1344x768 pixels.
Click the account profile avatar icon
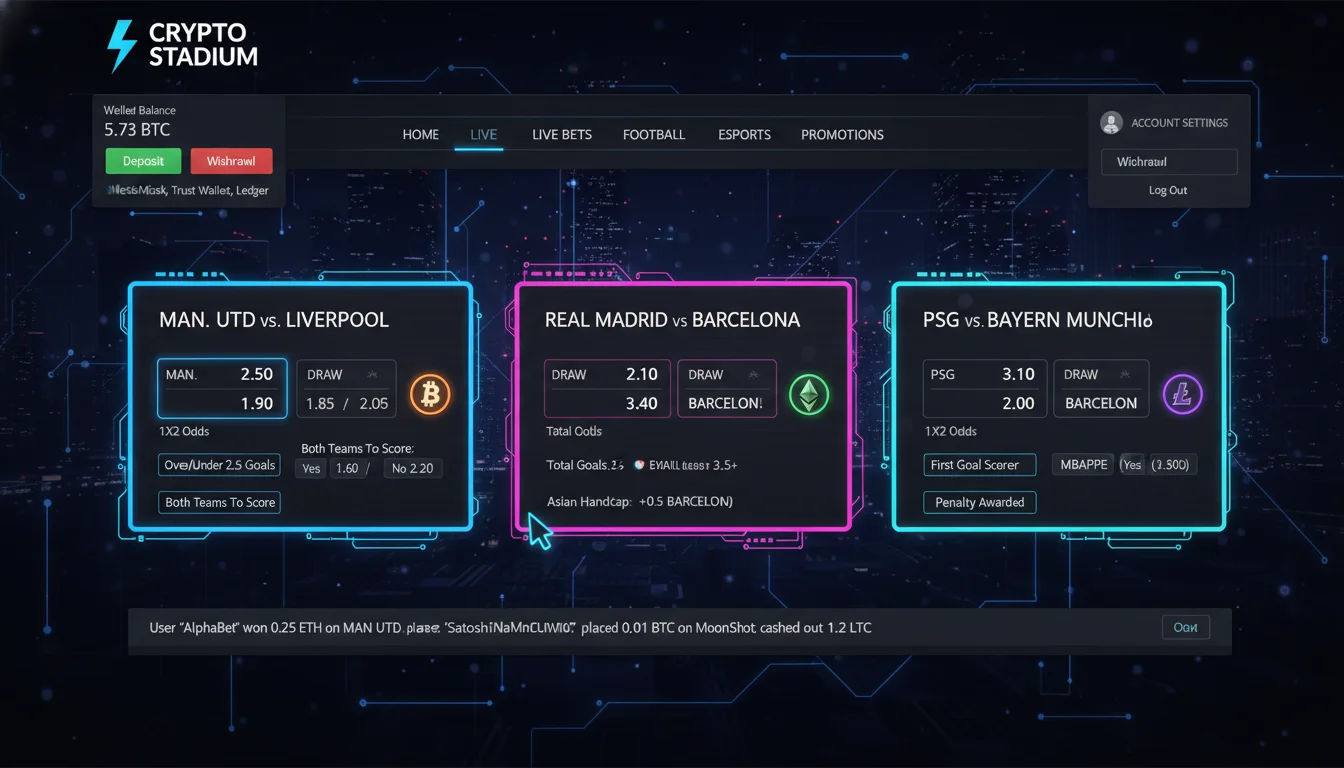1111,123
